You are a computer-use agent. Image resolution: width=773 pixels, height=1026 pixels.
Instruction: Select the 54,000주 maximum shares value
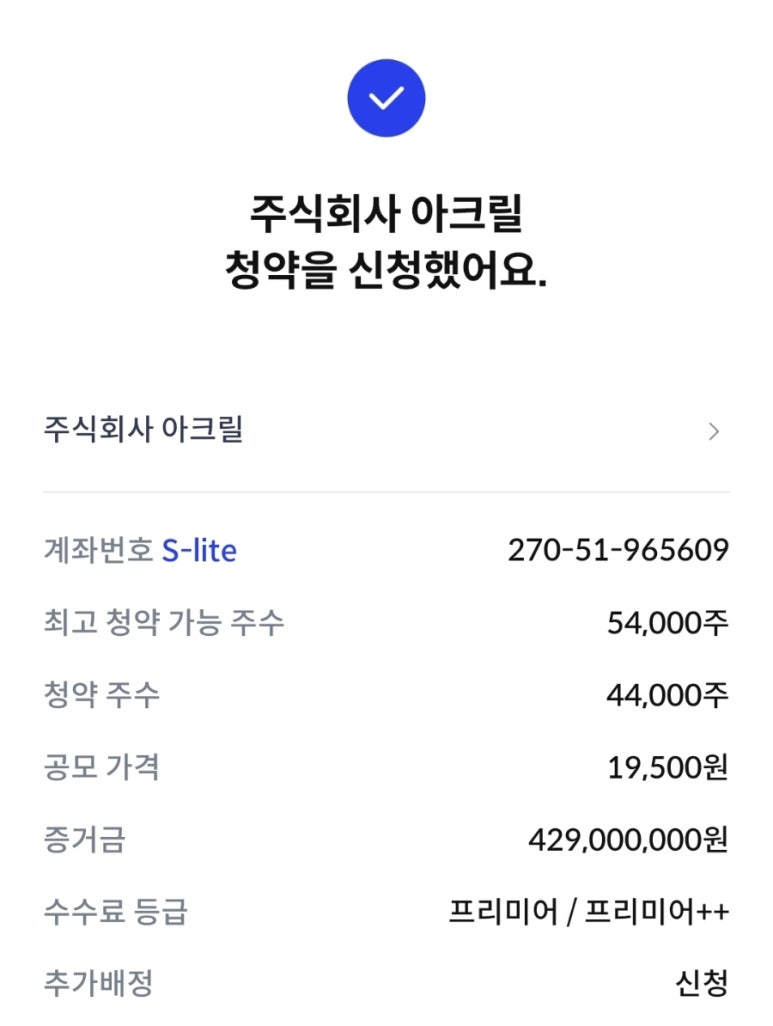[667, 623]
